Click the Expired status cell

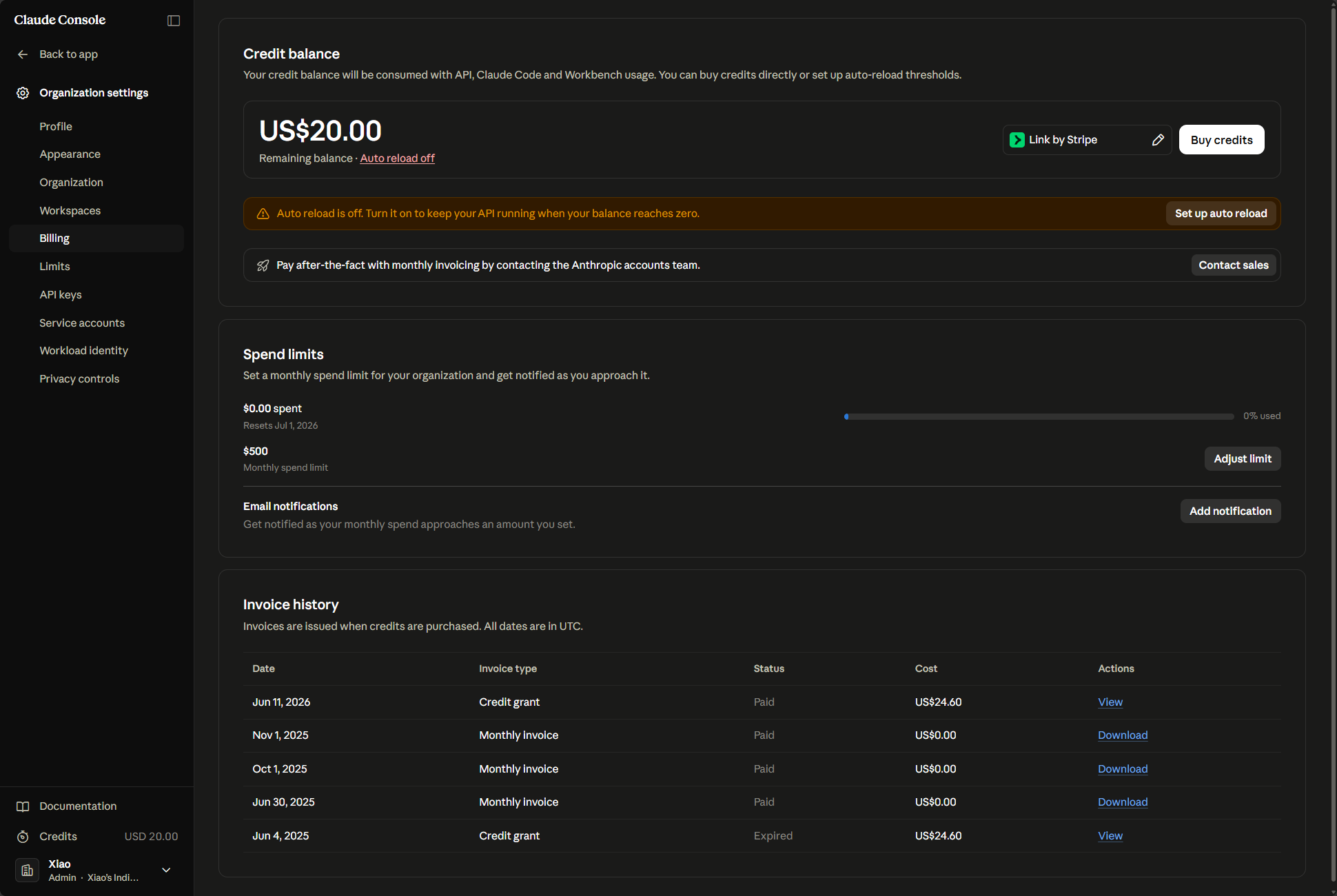coord(773,836)
